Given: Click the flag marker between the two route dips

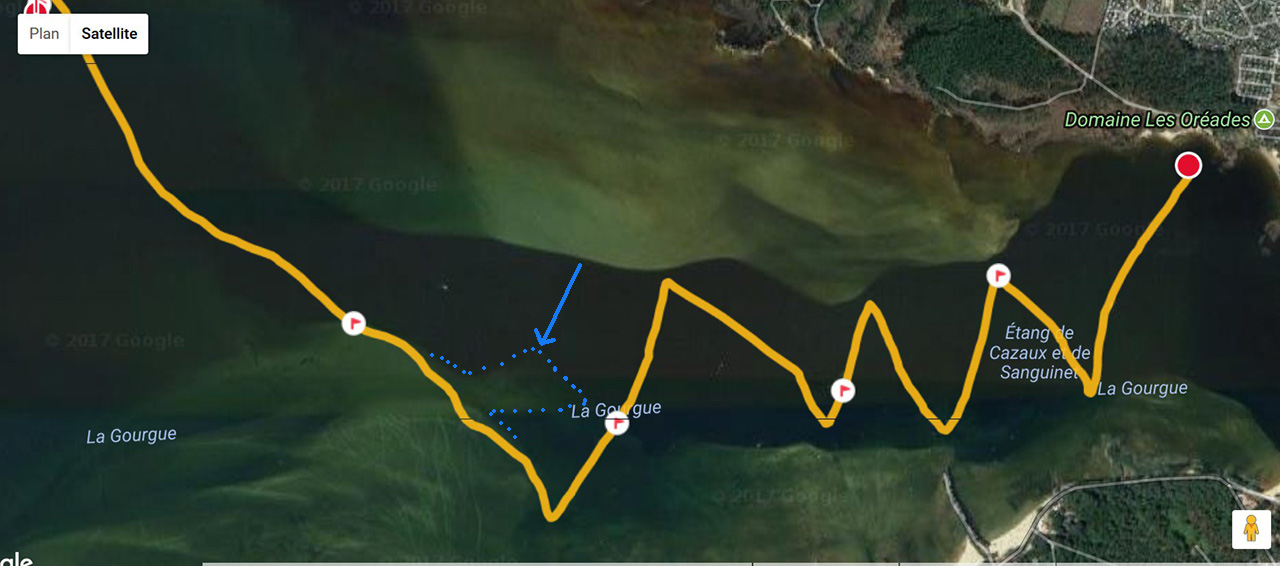Looking at the screenshot, I should click(x=844, y=390).
